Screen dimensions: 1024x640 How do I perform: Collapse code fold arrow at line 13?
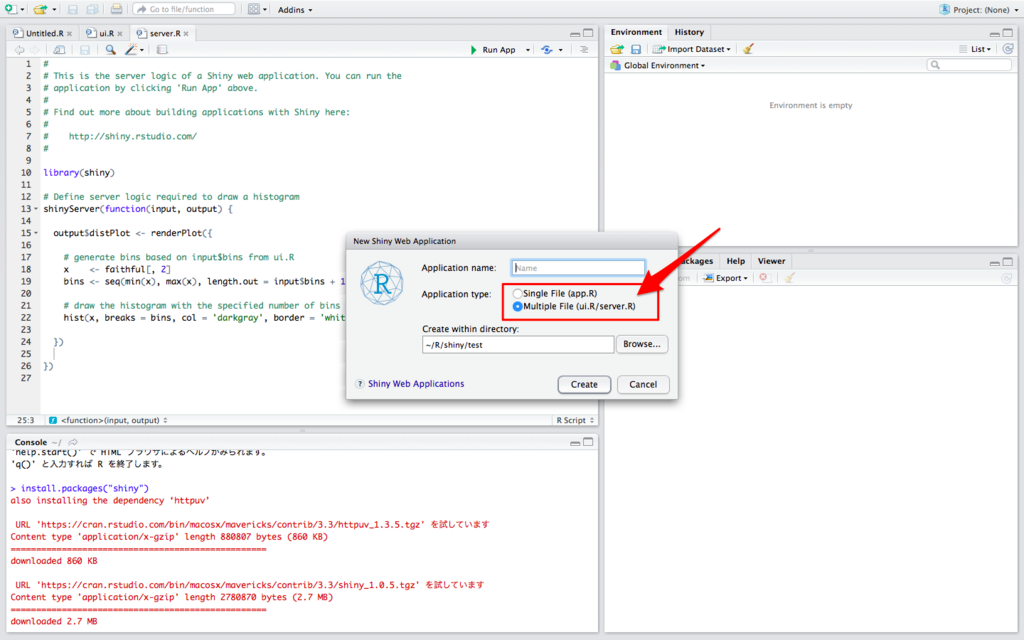pos(36,209)
